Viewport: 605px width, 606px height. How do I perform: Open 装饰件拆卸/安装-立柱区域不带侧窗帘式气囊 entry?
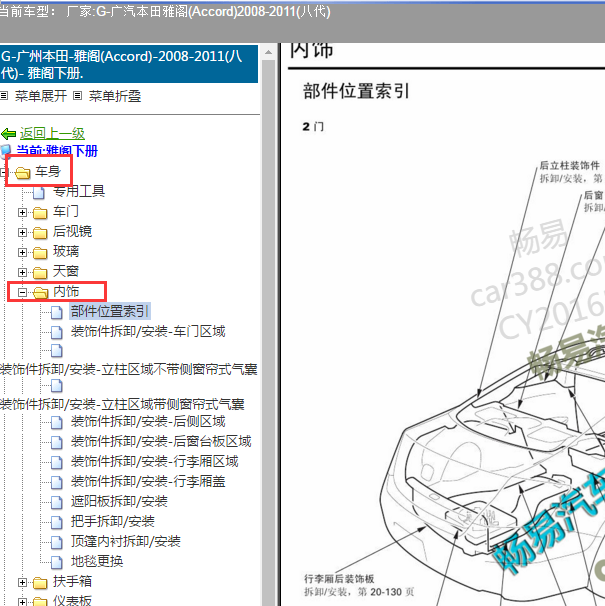click(129, 369)
